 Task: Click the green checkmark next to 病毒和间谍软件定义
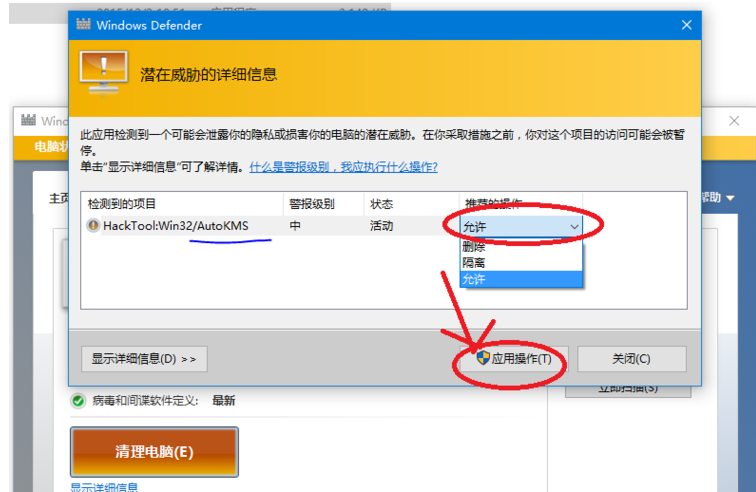click(78, 400)
